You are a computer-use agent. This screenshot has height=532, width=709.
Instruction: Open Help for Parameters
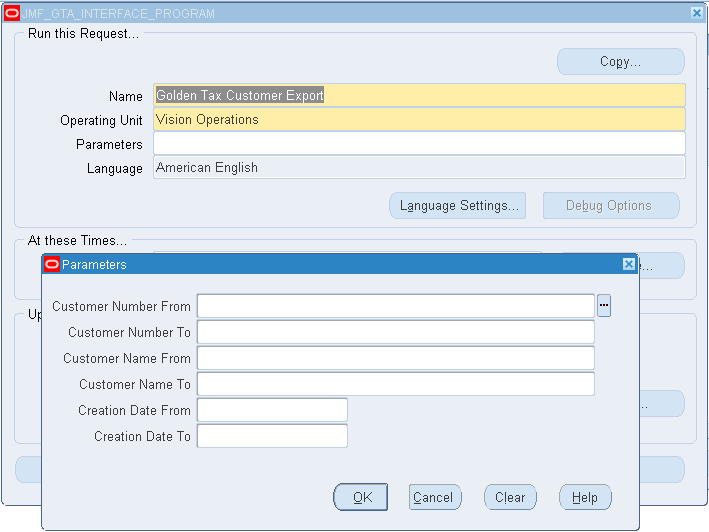pos(585,497)
